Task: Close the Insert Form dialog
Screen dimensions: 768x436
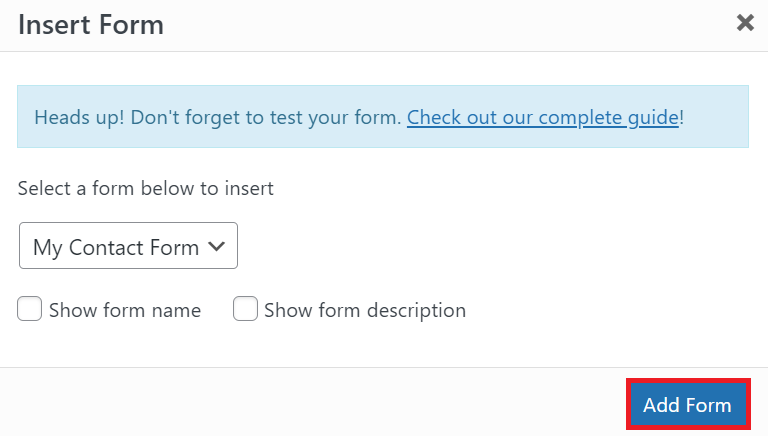Action: [x=745, y=23]
